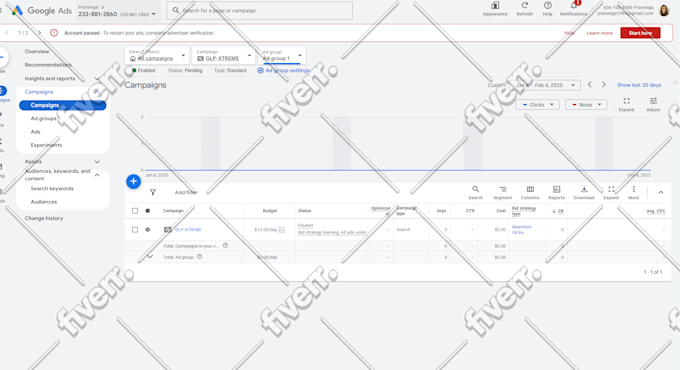
Task: Expand the Assets section
Action: 97,161
